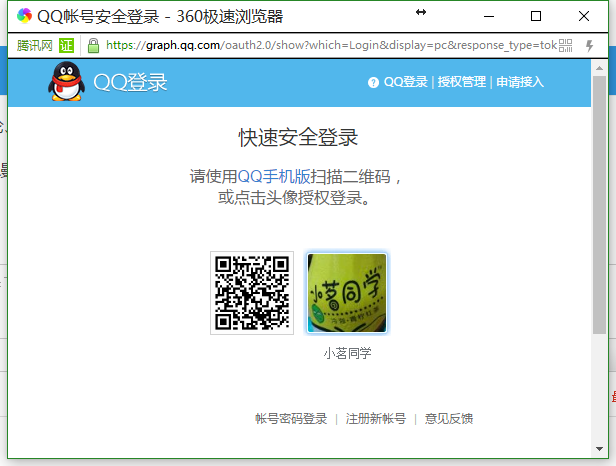Close the QQ login window
The image size is (616, 466).
[x=584, y=17]
